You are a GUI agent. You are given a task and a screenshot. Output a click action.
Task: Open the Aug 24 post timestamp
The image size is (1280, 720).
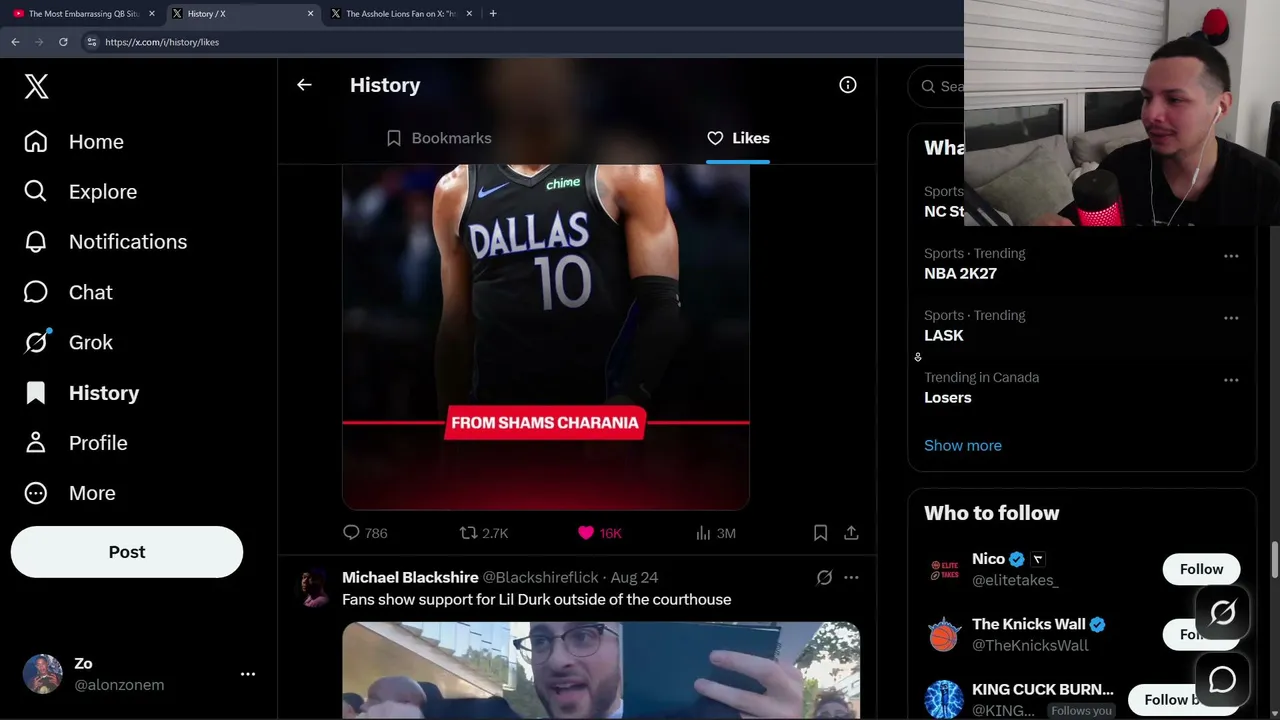634,577
